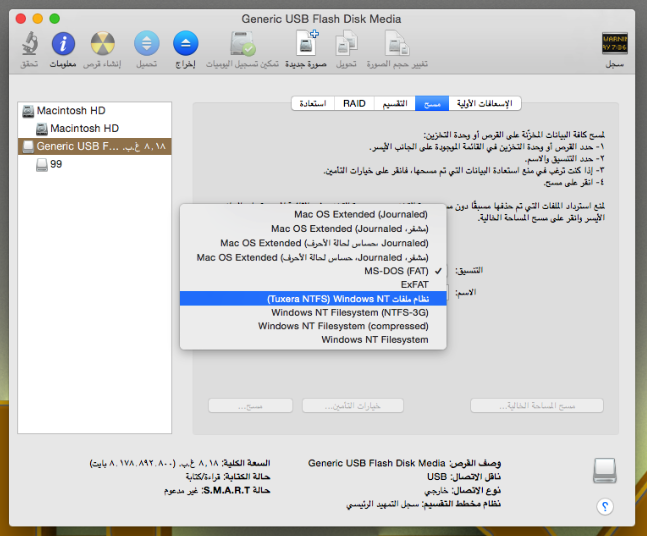
Task: Click the total capacity value text
Action: coord(154,463)
